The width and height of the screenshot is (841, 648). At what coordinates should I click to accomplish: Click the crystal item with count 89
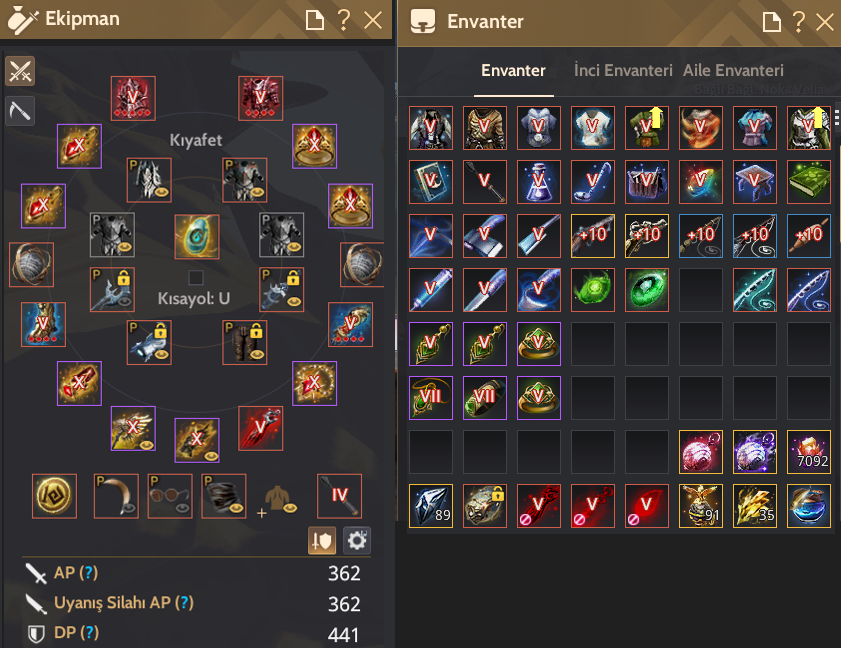click(431, 506)
